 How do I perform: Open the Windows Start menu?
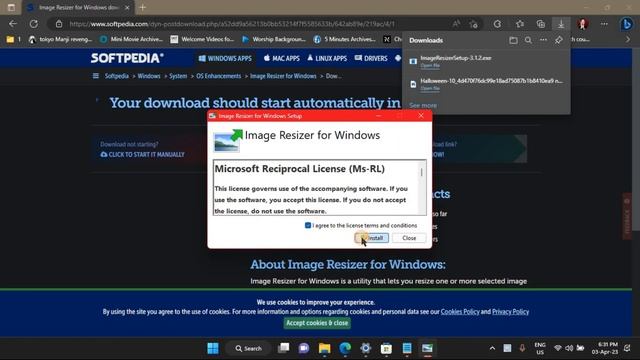[213, 348]
